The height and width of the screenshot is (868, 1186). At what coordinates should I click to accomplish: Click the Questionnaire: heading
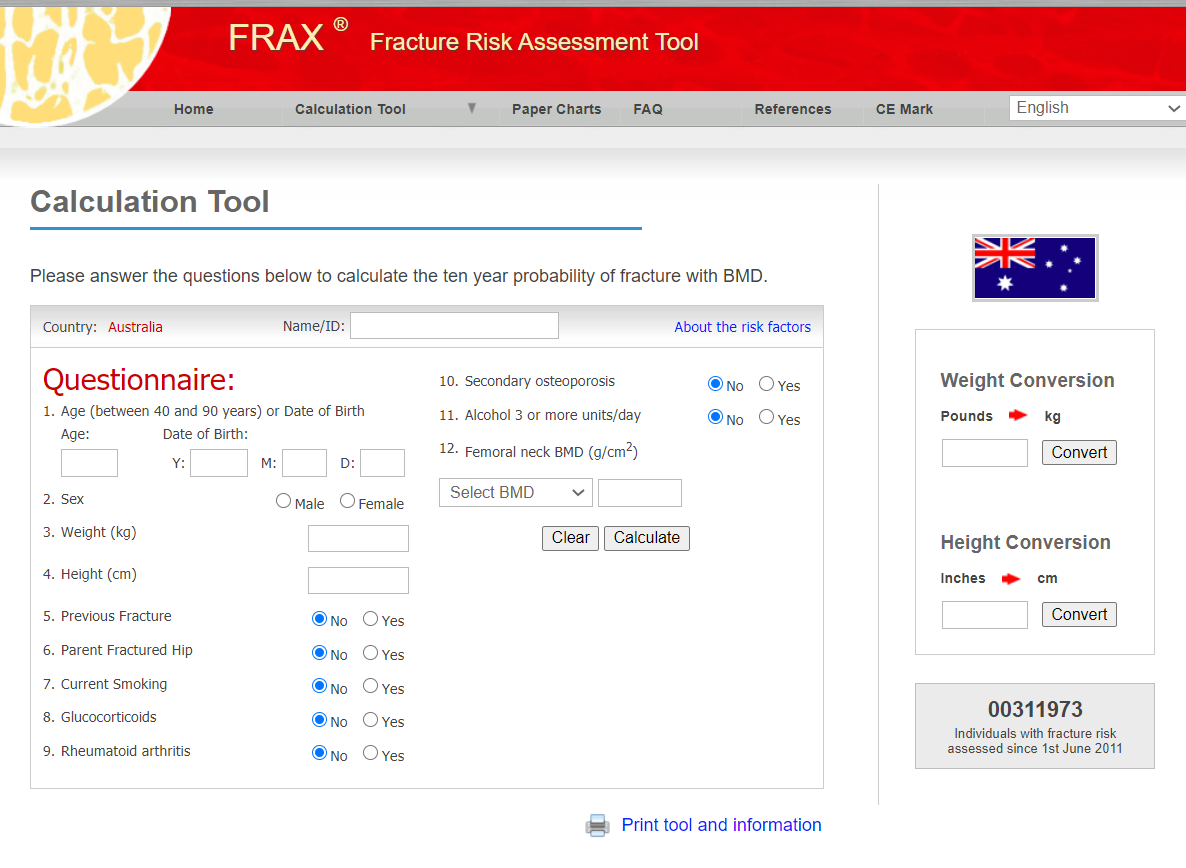pos(139,380)
